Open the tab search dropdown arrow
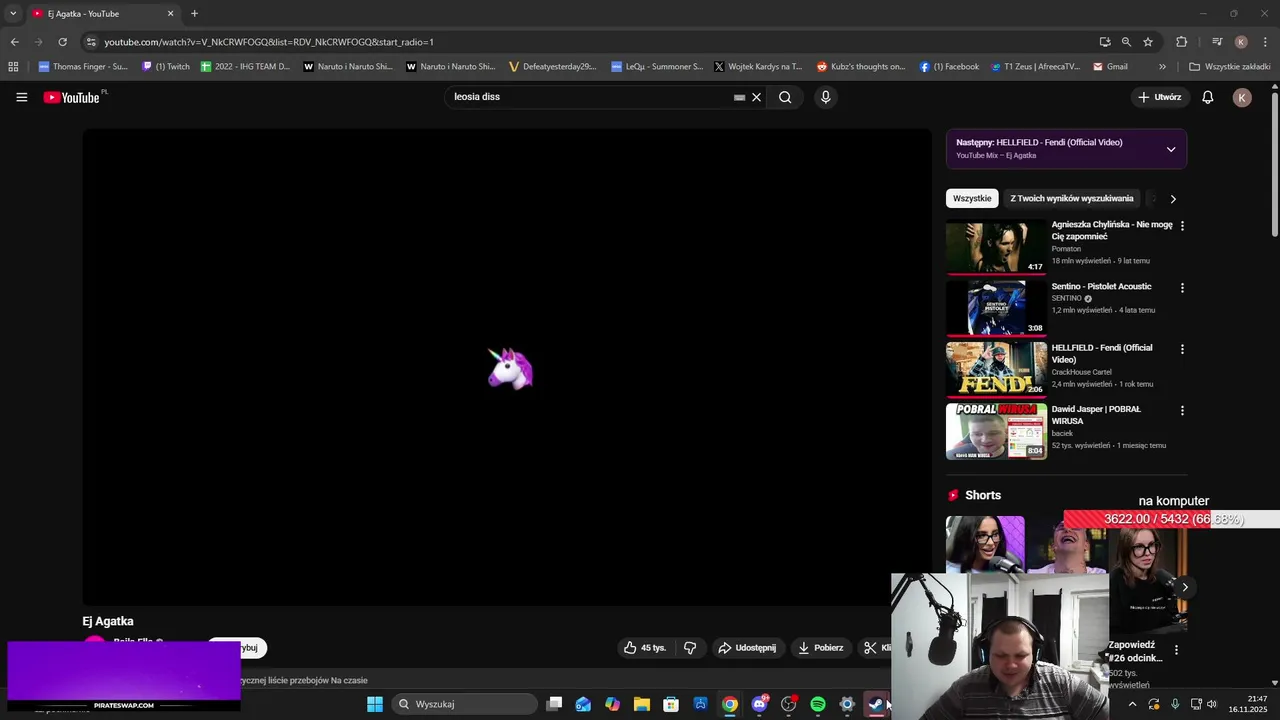The width and height of the screenshot is (1280, 720). (x=13, y=14)
